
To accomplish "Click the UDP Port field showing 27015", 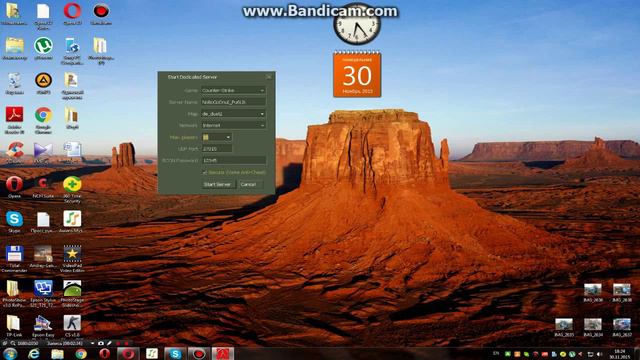I will click(217, 149).
